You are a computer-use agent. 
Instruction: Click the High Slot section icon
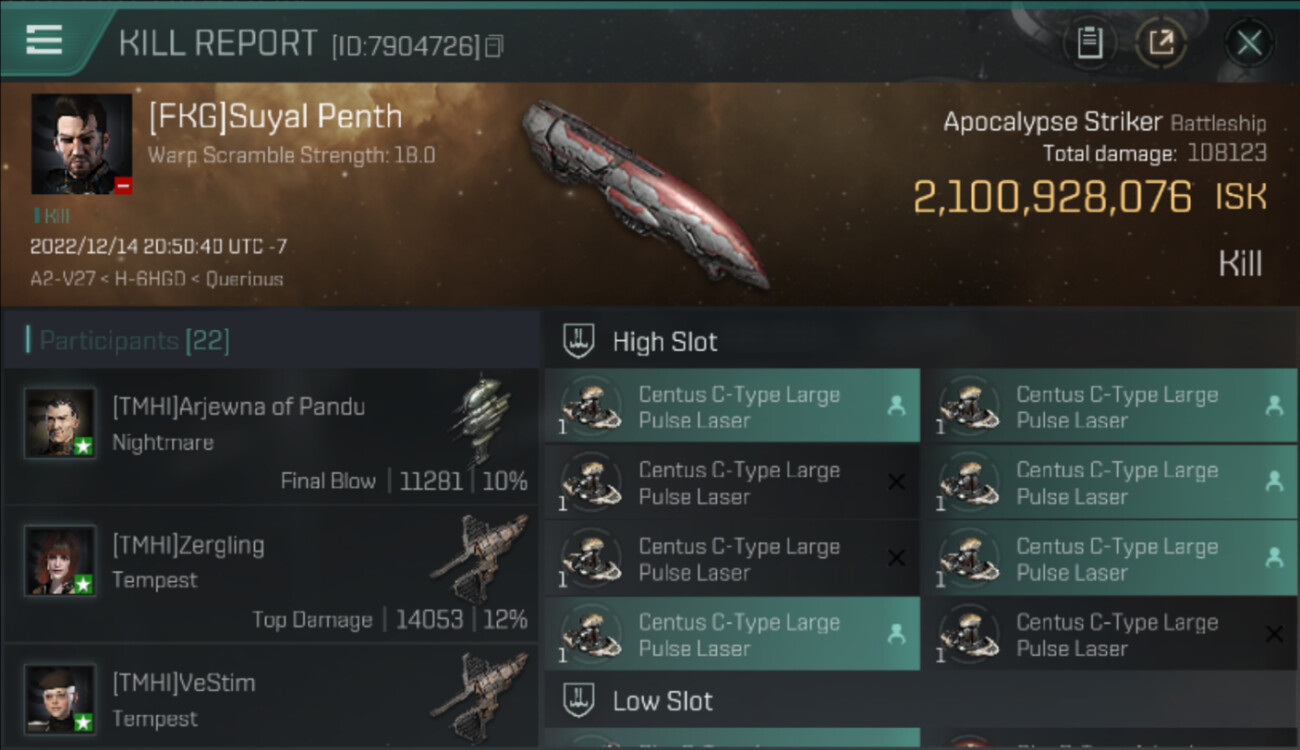pyautogui.click(x=580, y=341)
